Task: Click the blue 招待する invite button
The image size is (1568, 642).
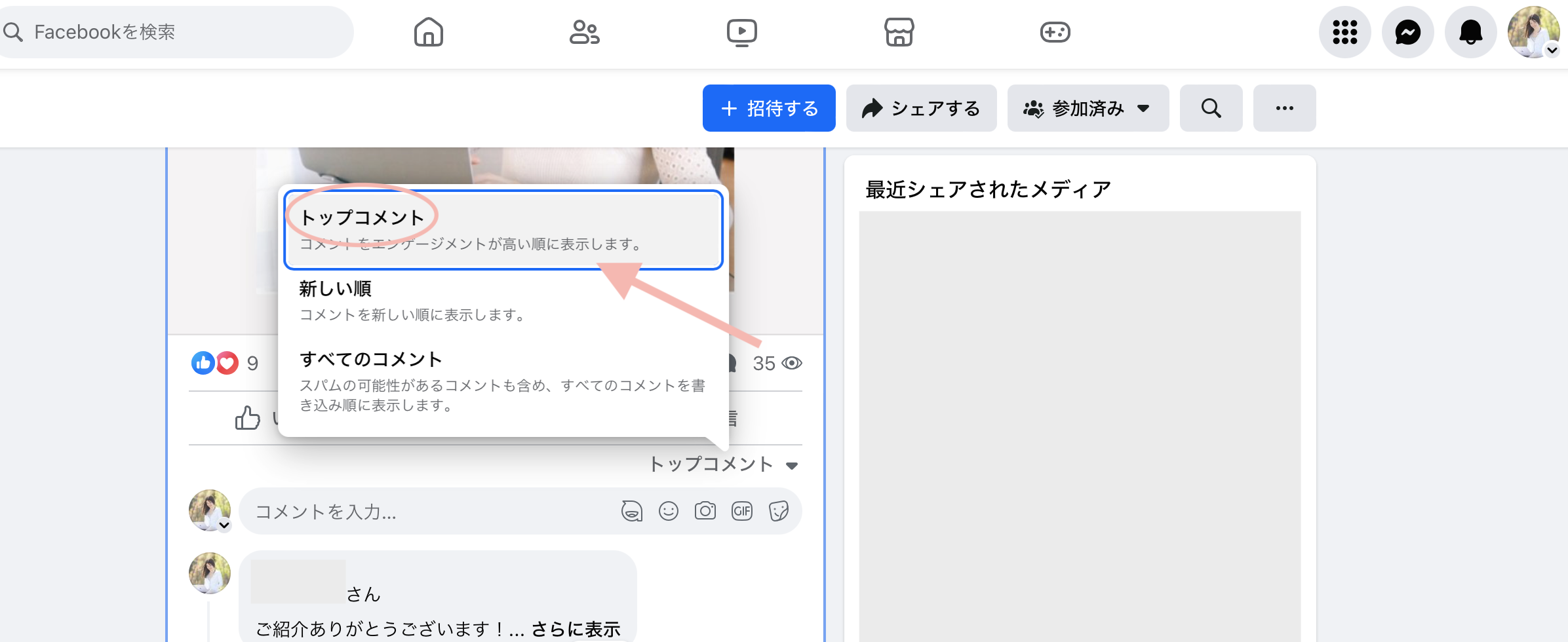Action: coord(768,108)
